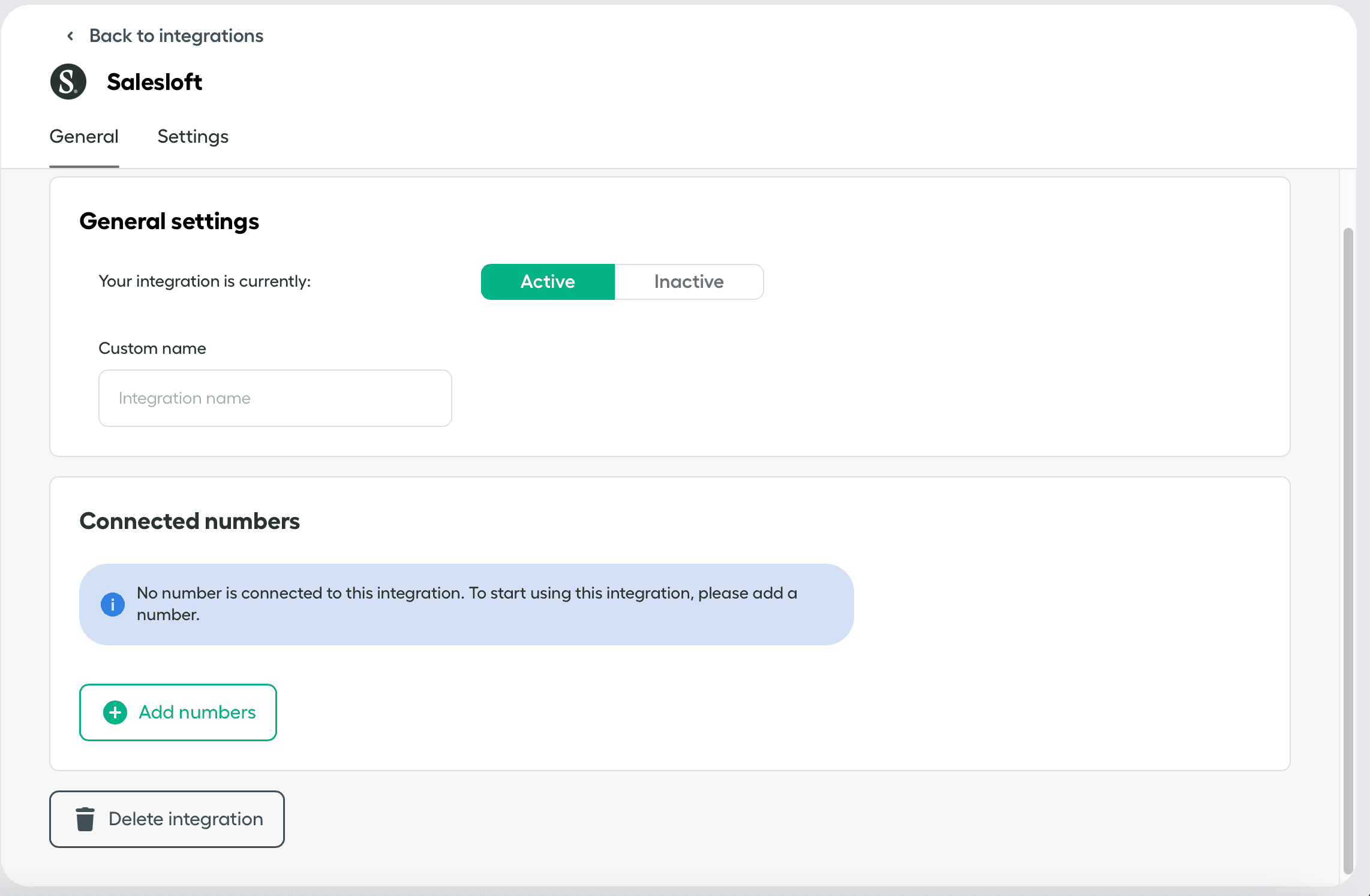Click 'Your integration is currently' label
Screen dimensions: 1370x896
tap(205, 281)
